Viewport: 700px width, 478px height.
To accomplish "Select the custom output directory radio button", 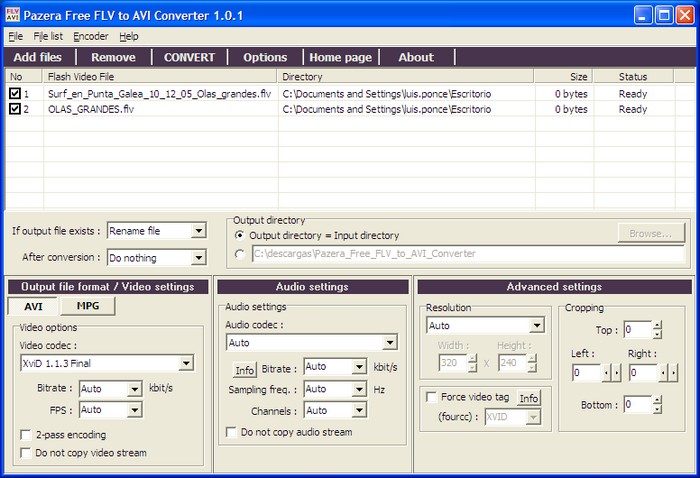I will pyautogui.click(x=239, y=254).
